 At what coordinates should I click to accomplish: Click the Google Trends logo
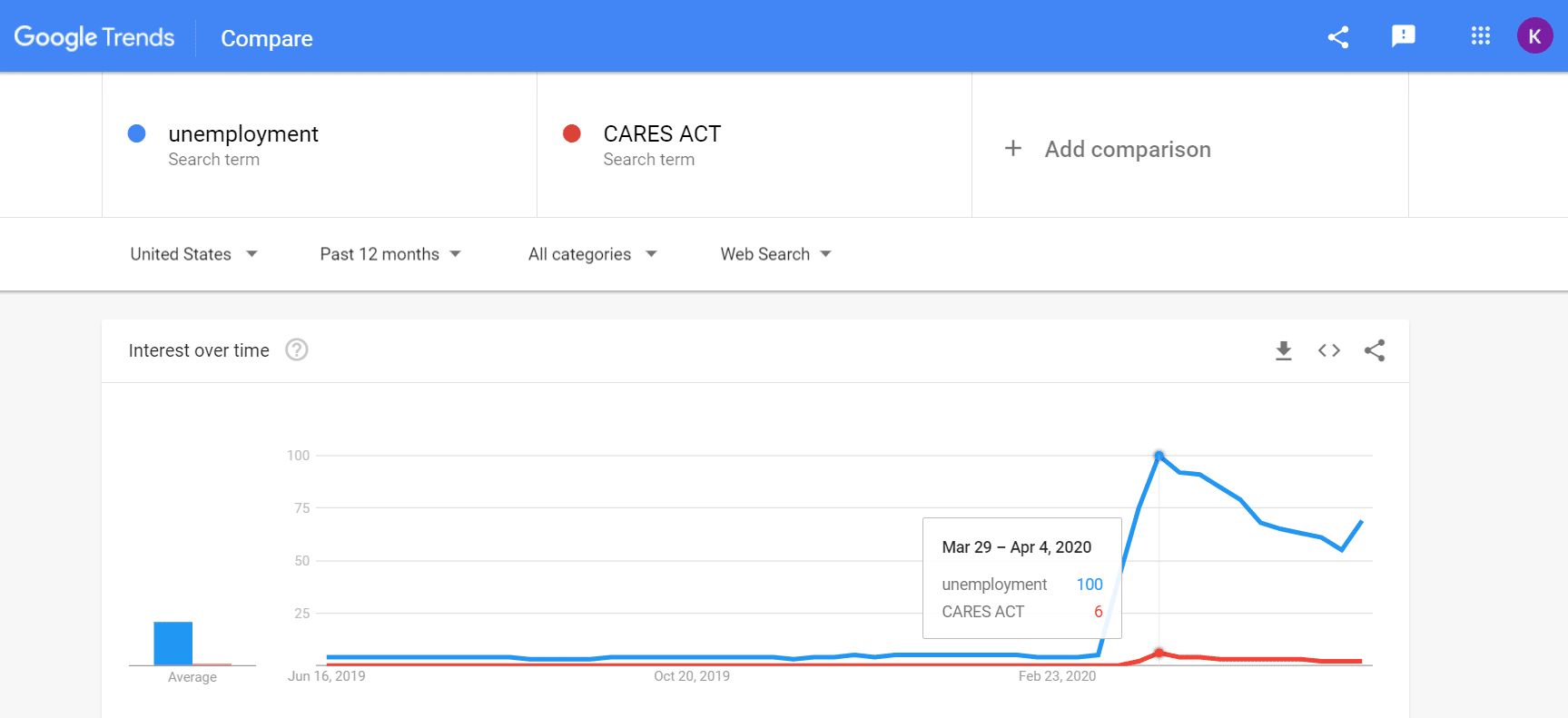pos(94,37)
